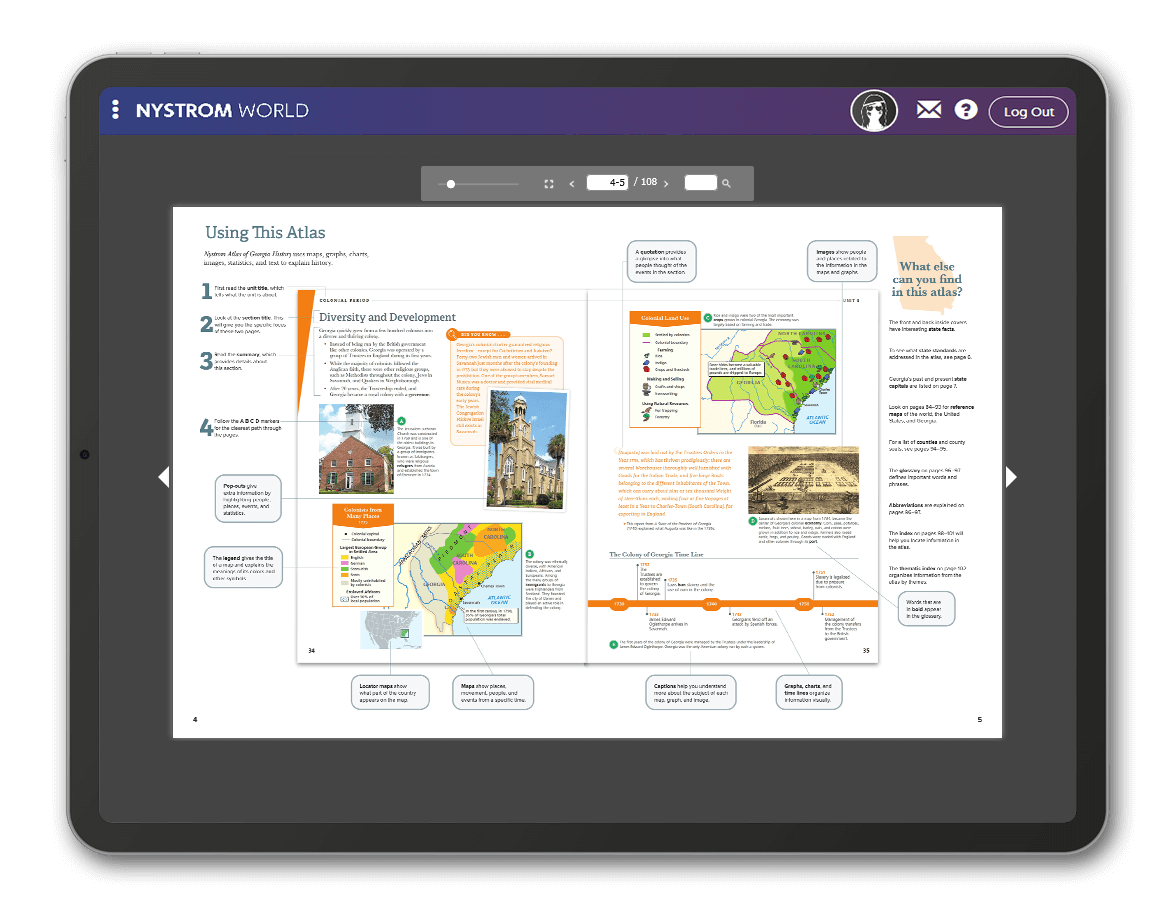1171x904 pixels.
Task: Click the Log Out button
Action: coord(1028,111)
